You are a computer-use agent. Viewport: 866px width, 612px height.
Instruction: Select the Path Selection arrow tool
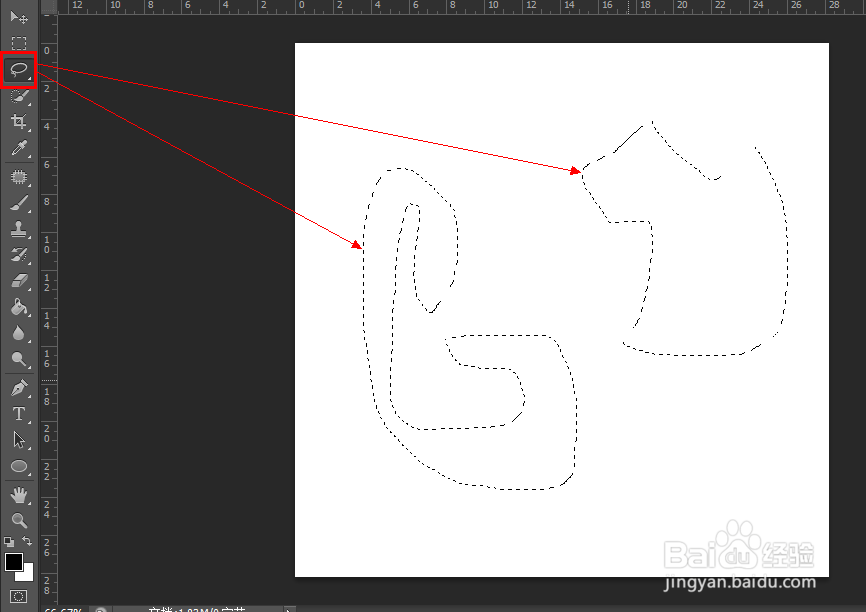coord(19,440)
